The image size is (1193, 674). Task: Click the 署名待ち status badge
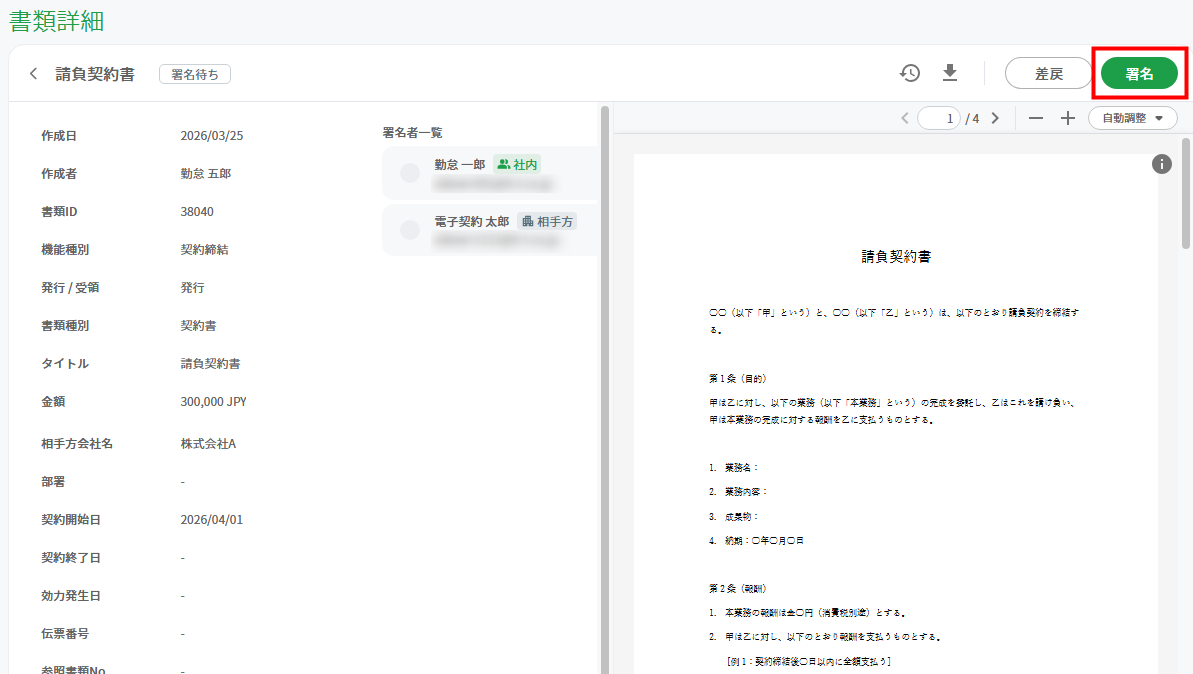click(195, 75)
